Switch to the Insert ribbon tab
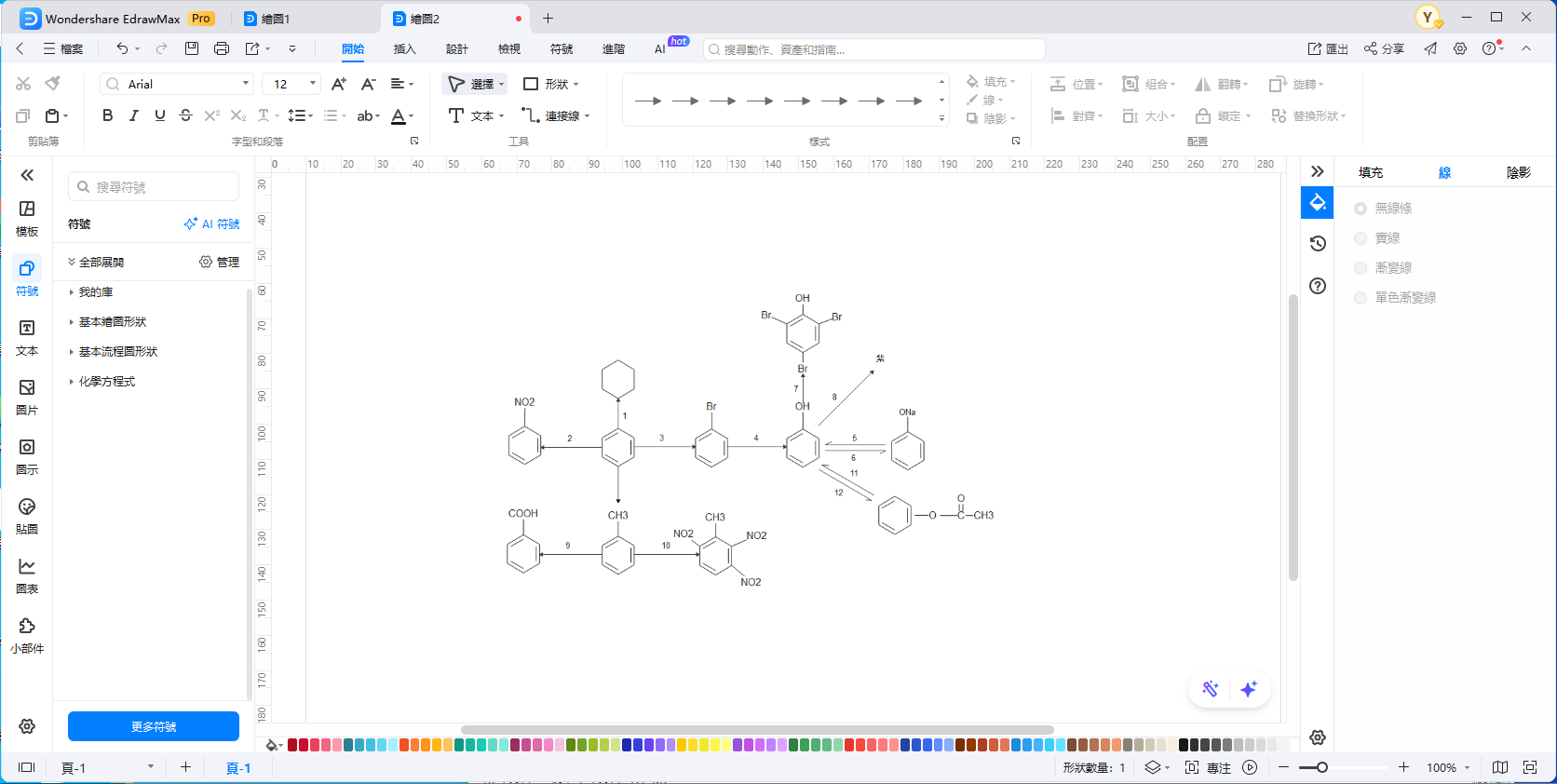1557x784 pixels. [x=404, y=48]
